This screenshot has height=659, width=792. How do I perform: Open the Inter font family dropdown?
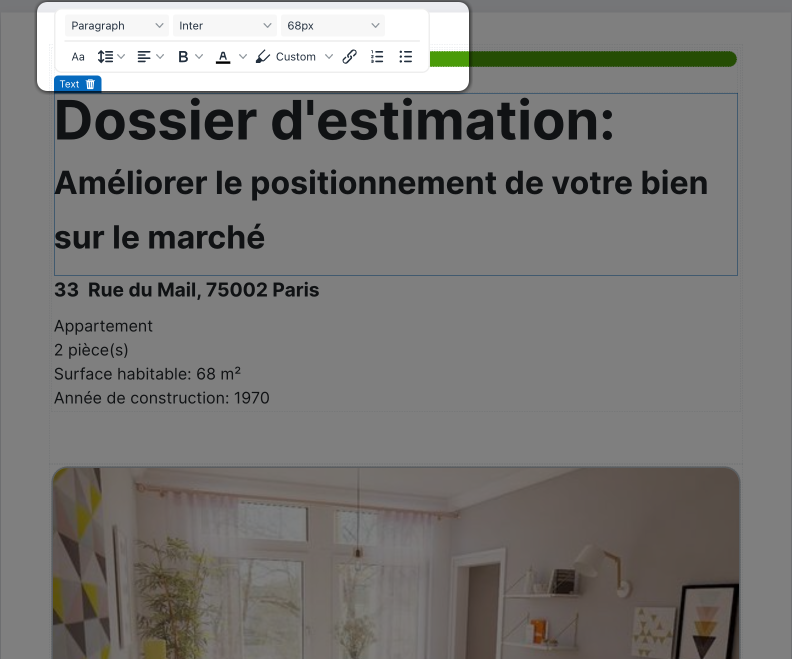click(x=225, y=26)
